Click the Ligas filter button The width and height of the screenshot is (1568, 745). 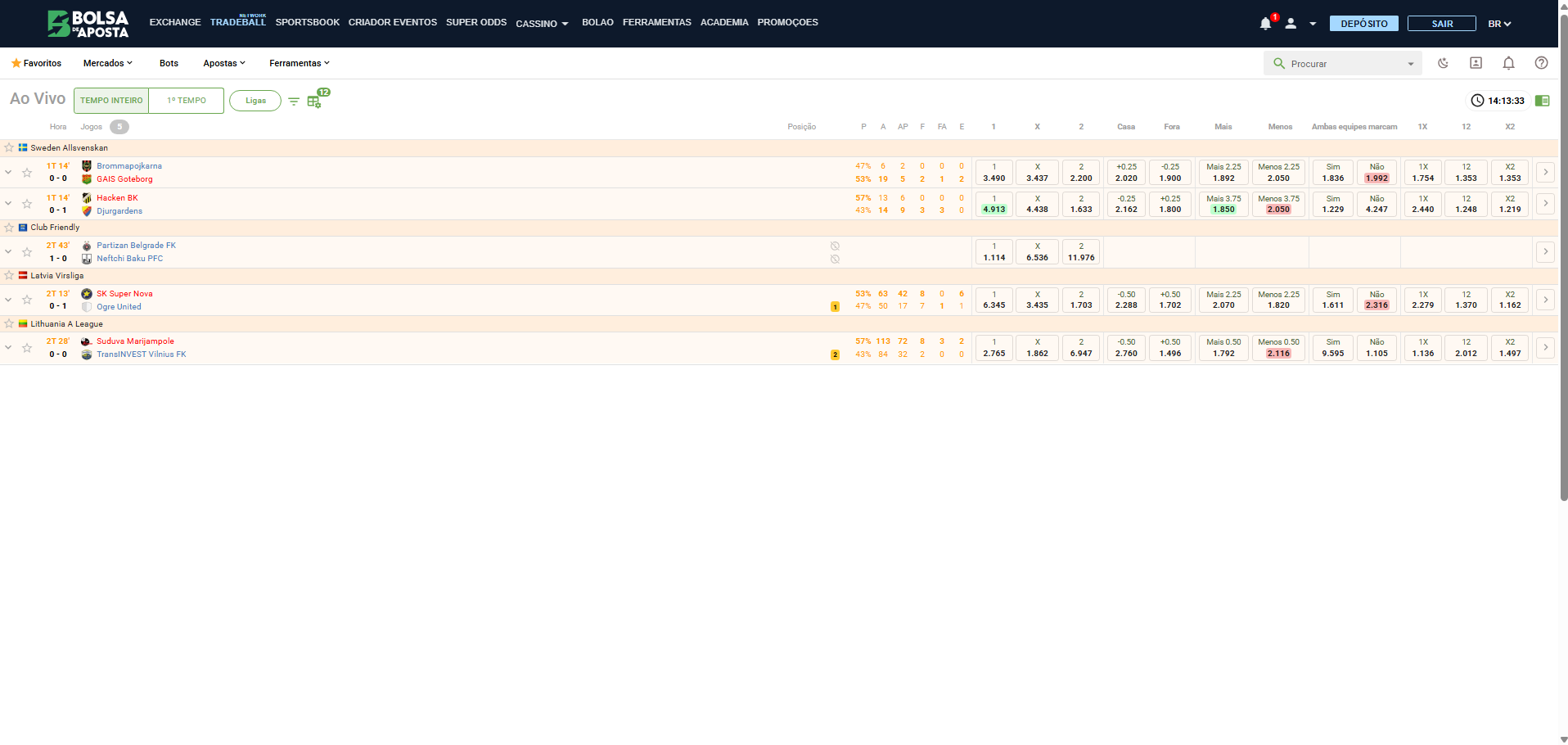[x=255, y=101]
